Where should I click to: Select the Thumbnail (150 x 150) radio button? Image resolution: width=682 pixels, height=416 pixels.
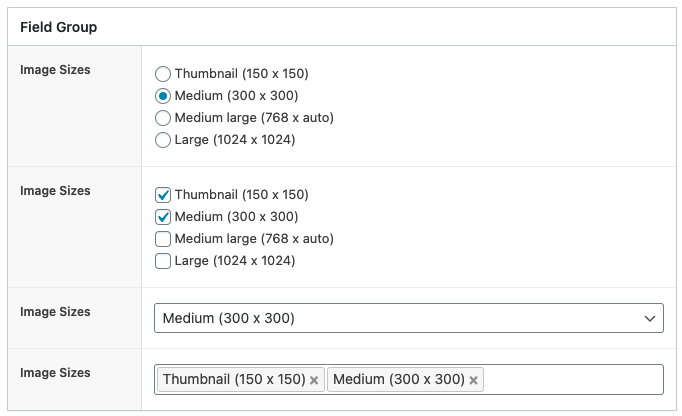point(163,74)
